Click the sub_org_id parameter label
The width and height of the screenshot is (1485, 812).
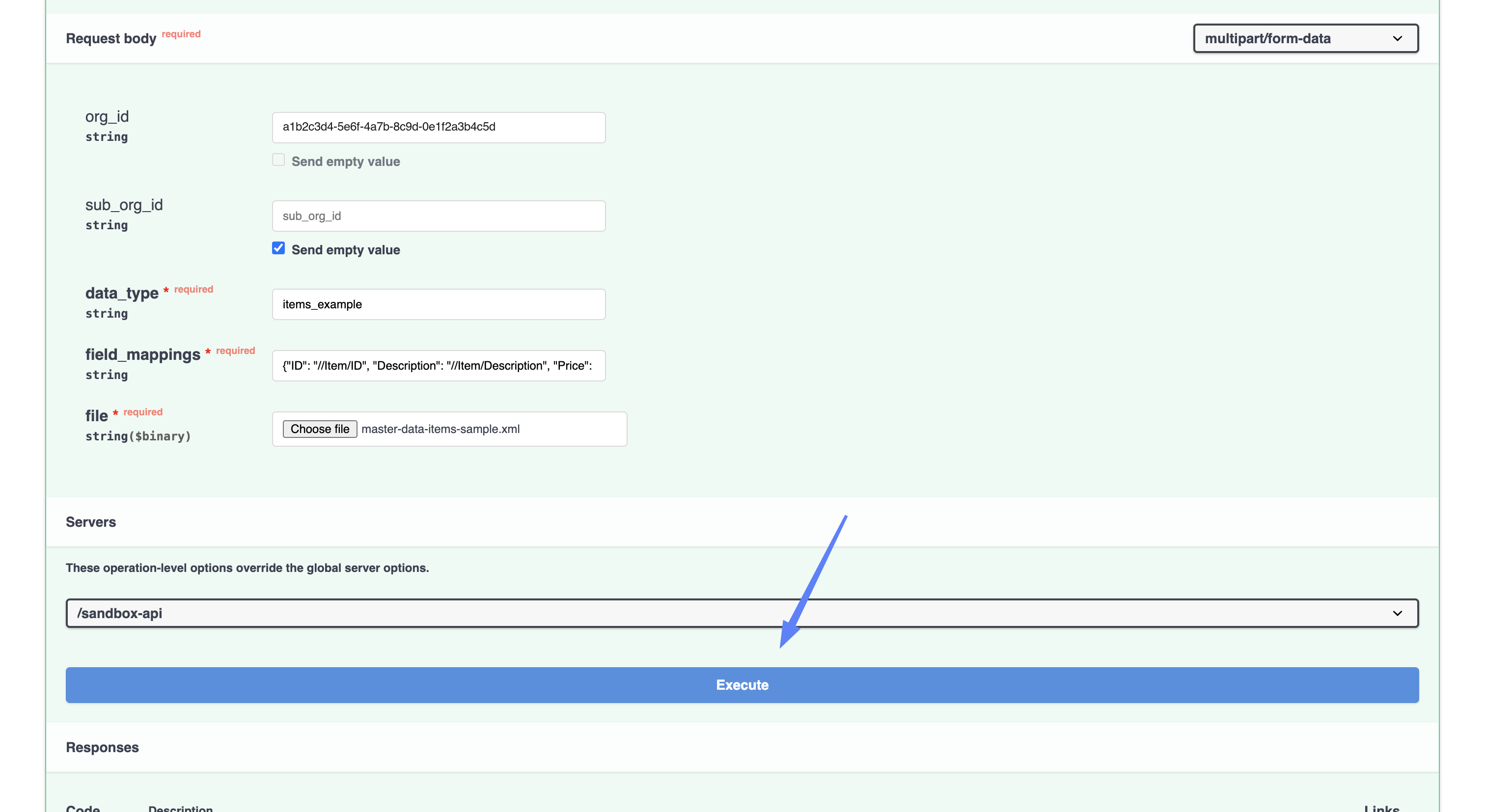click(124, 205)
